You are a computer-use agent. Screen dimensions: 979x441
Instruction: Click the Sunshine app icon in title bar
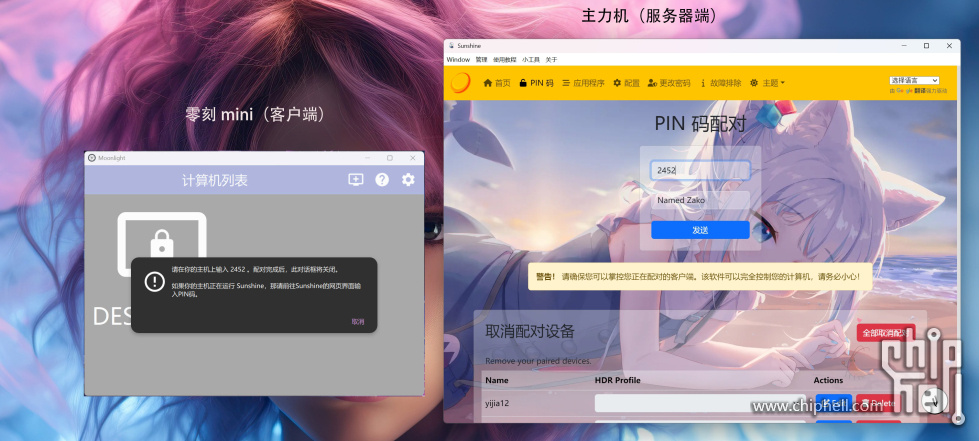(451, 46)
